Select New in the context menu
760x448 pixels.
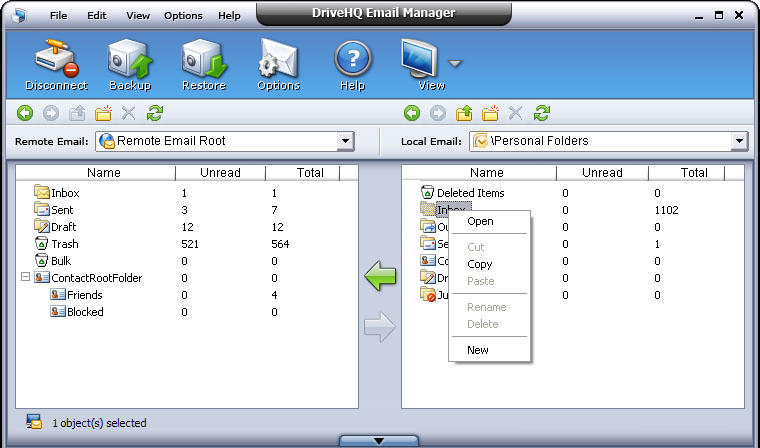click(x=478, y=350)
